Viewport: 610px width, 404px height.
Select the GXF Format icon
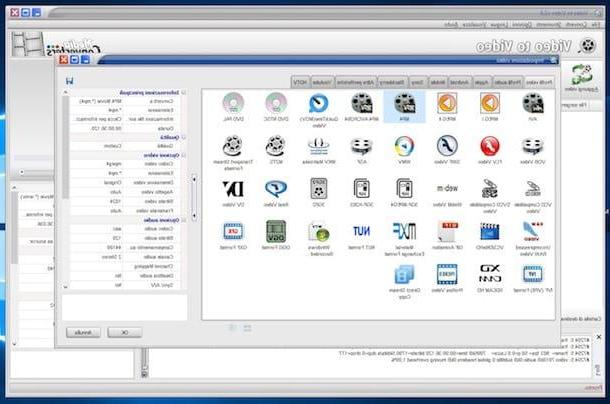coord(233,232)
